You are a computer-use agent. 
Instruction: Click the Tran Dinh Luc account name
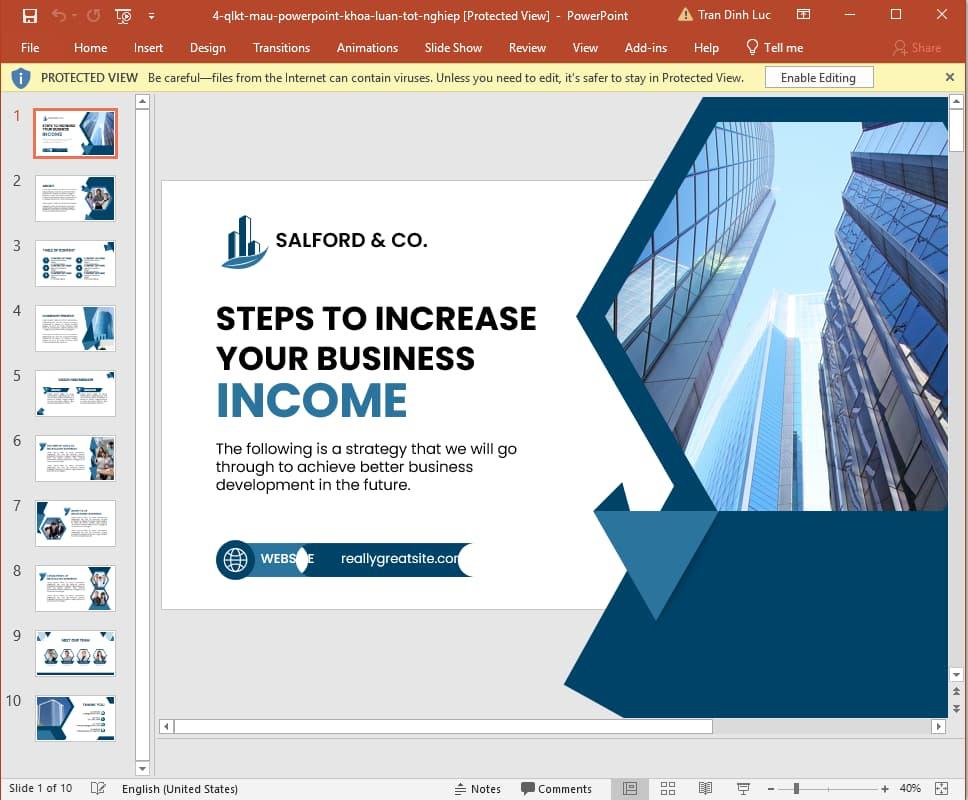[x=734, y=15]
